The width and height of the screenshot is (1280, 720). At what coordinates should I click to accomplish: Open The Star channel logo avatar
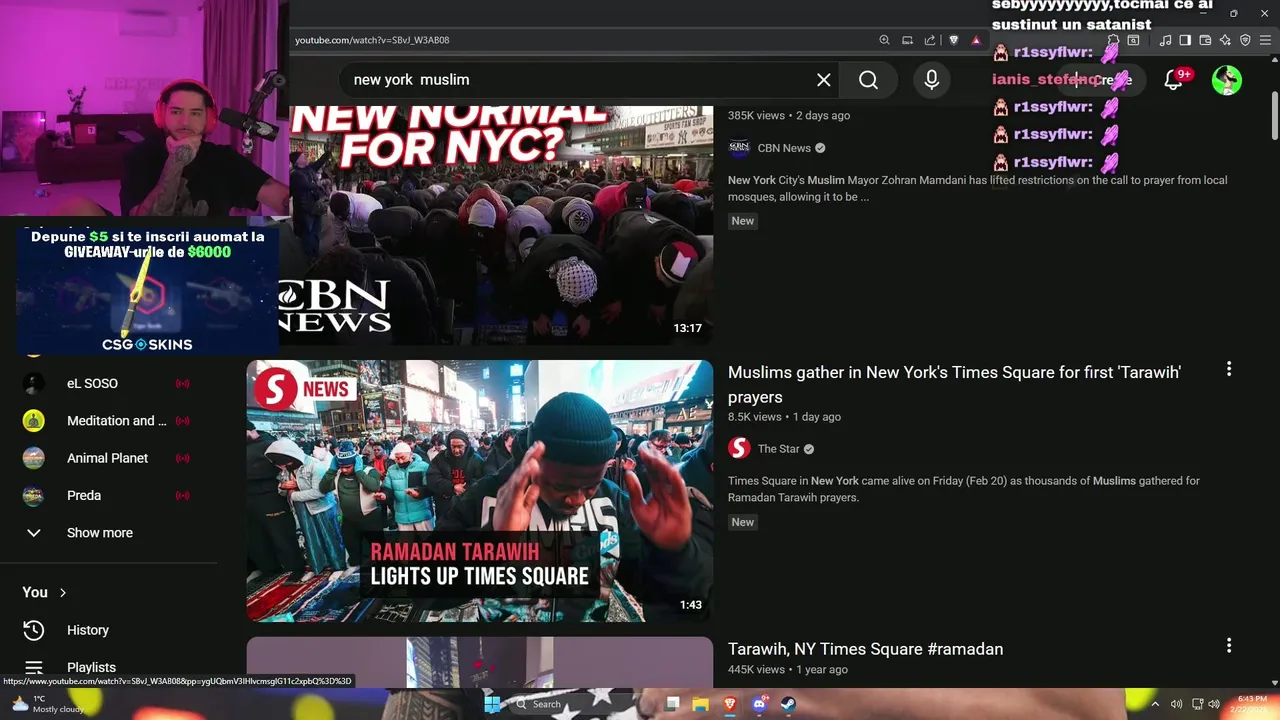(x=739, y=448)
